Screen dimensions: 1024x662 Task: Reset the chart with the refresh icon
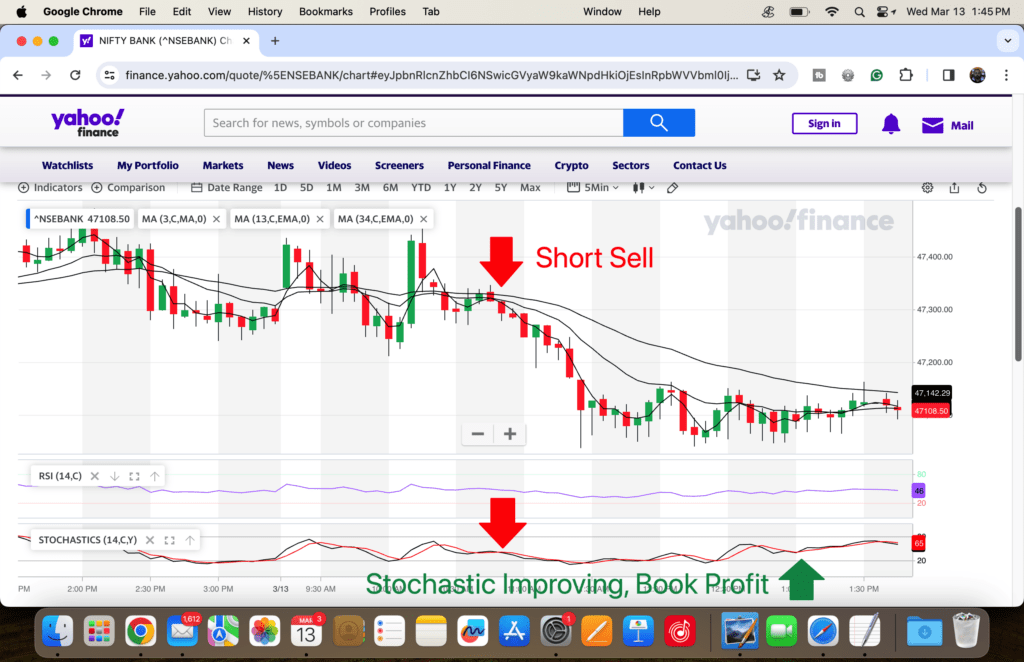click(x=982, y=188)
